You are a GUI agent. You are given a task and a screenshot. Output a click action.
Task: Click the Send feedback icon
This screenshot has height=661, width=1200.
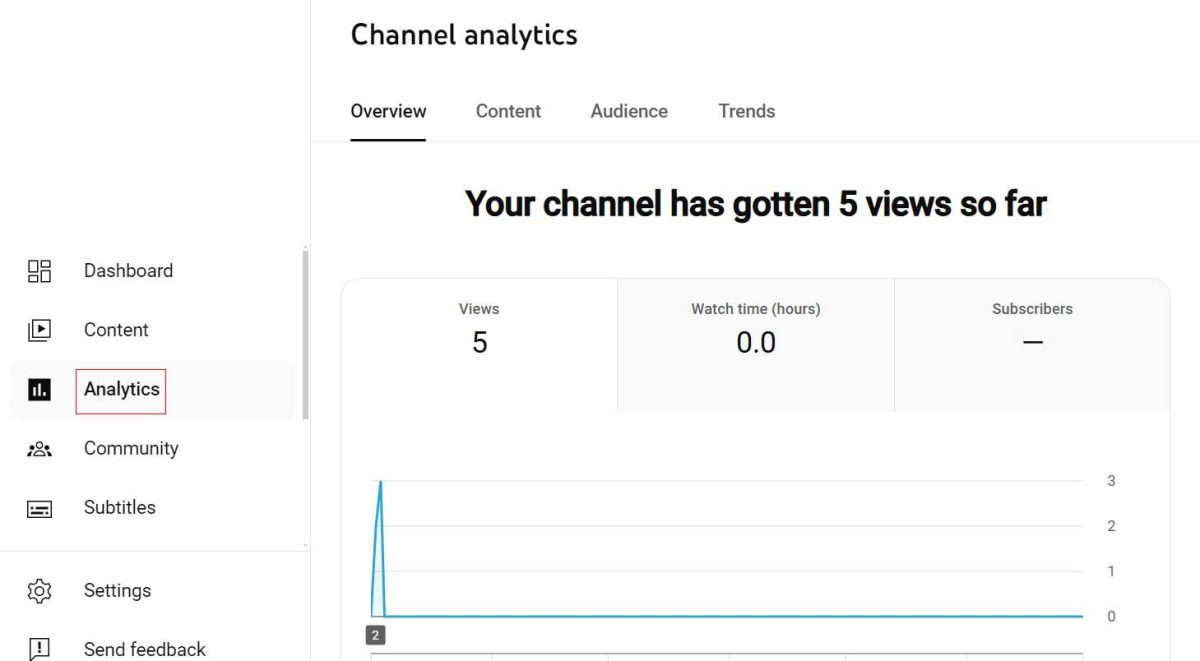coord(39,649)
